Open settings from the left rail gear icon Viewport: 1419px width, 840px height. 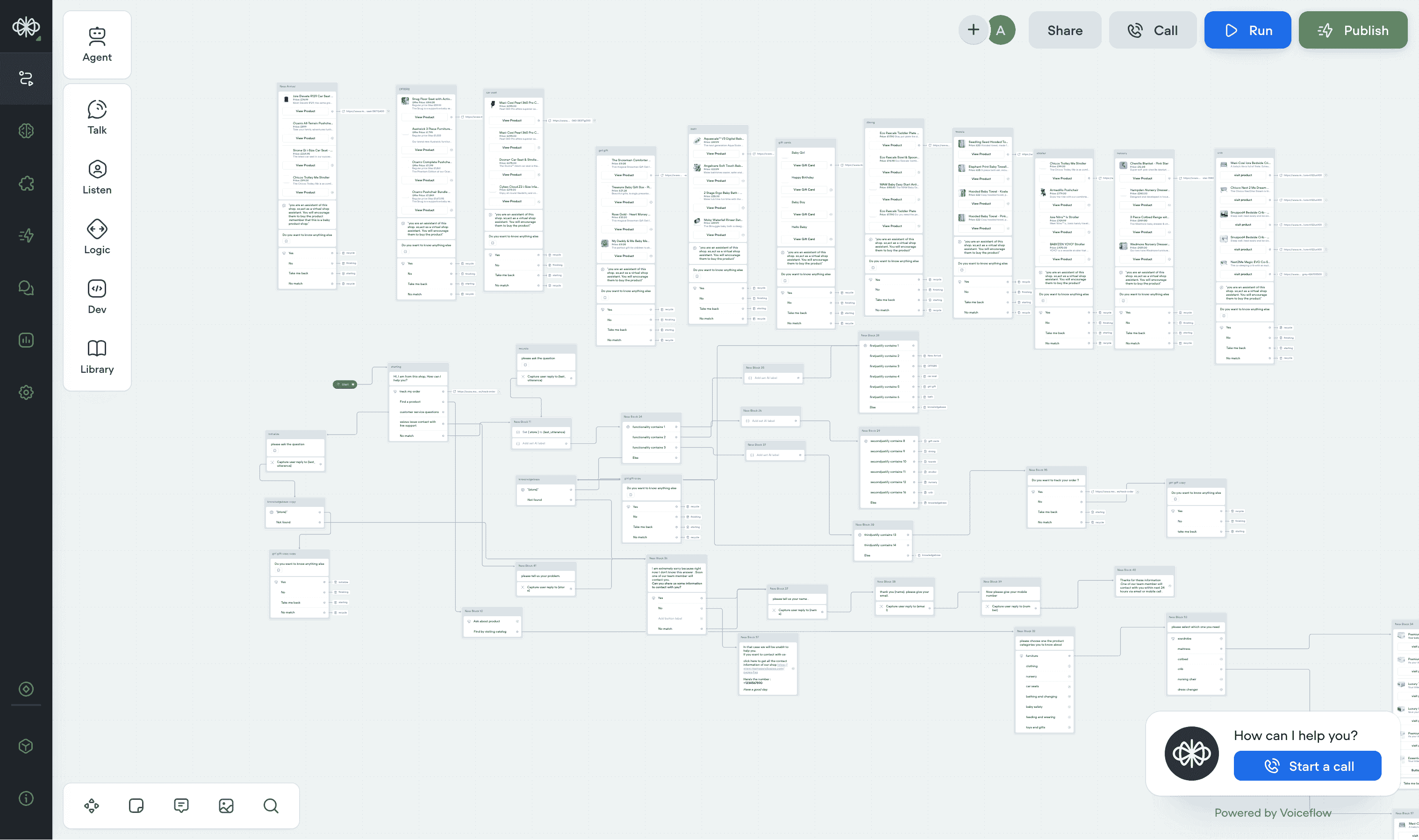(27, 392)
